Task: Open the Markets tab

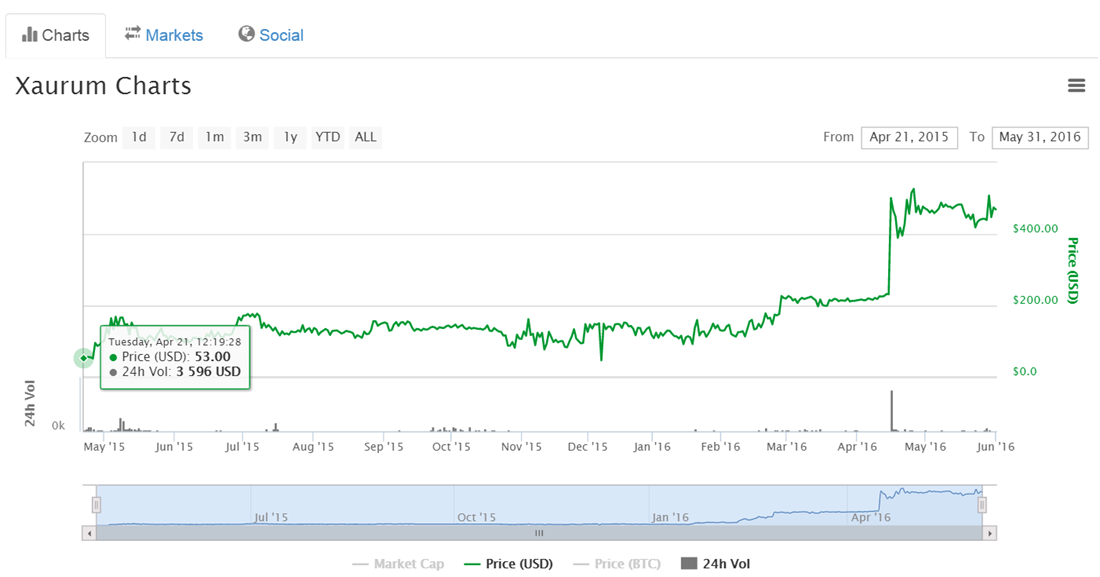Action: click(164, 35)
